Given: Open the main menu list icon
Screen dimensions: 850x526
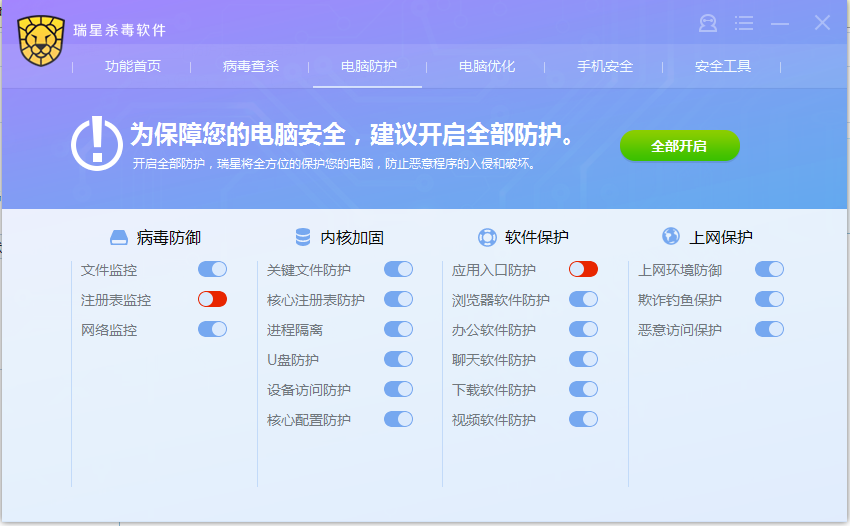Looking at the screenshot, I should coord(744,23).
